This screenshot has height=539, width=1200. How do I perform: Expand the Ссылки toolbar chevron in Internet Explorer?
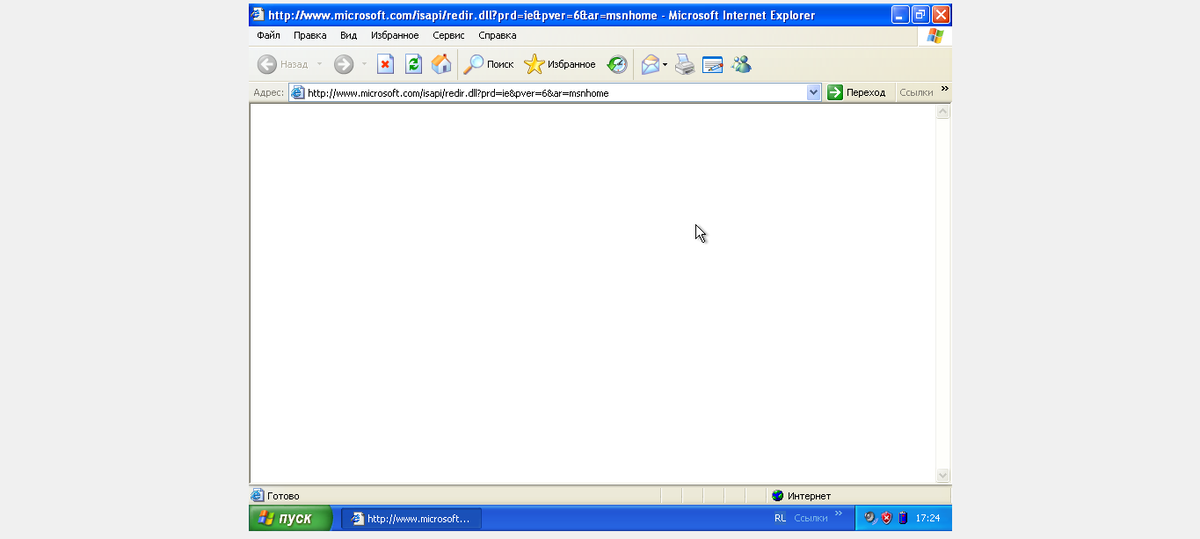[944, 88]
